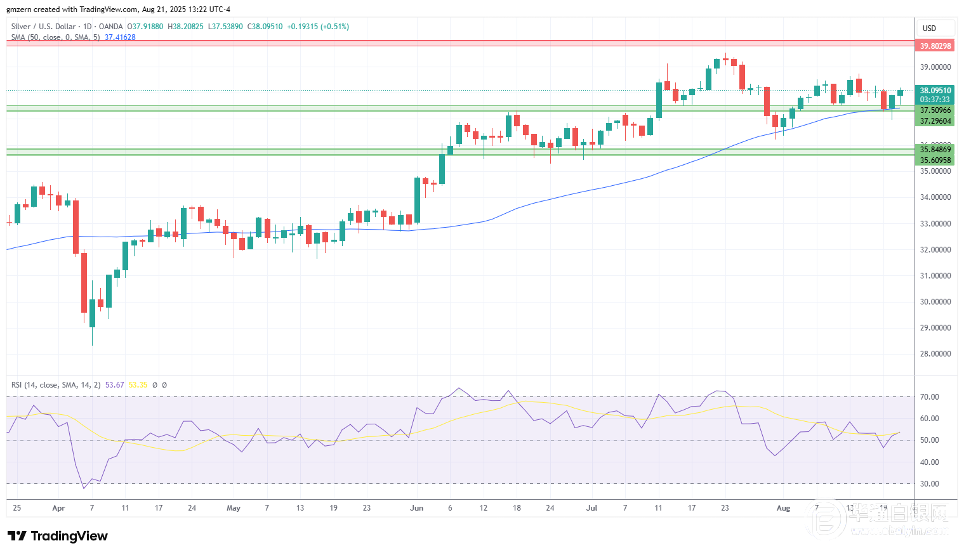The image size is (964, 556).
Task: Select the Aug date on time axis
Action: point(783,508)
